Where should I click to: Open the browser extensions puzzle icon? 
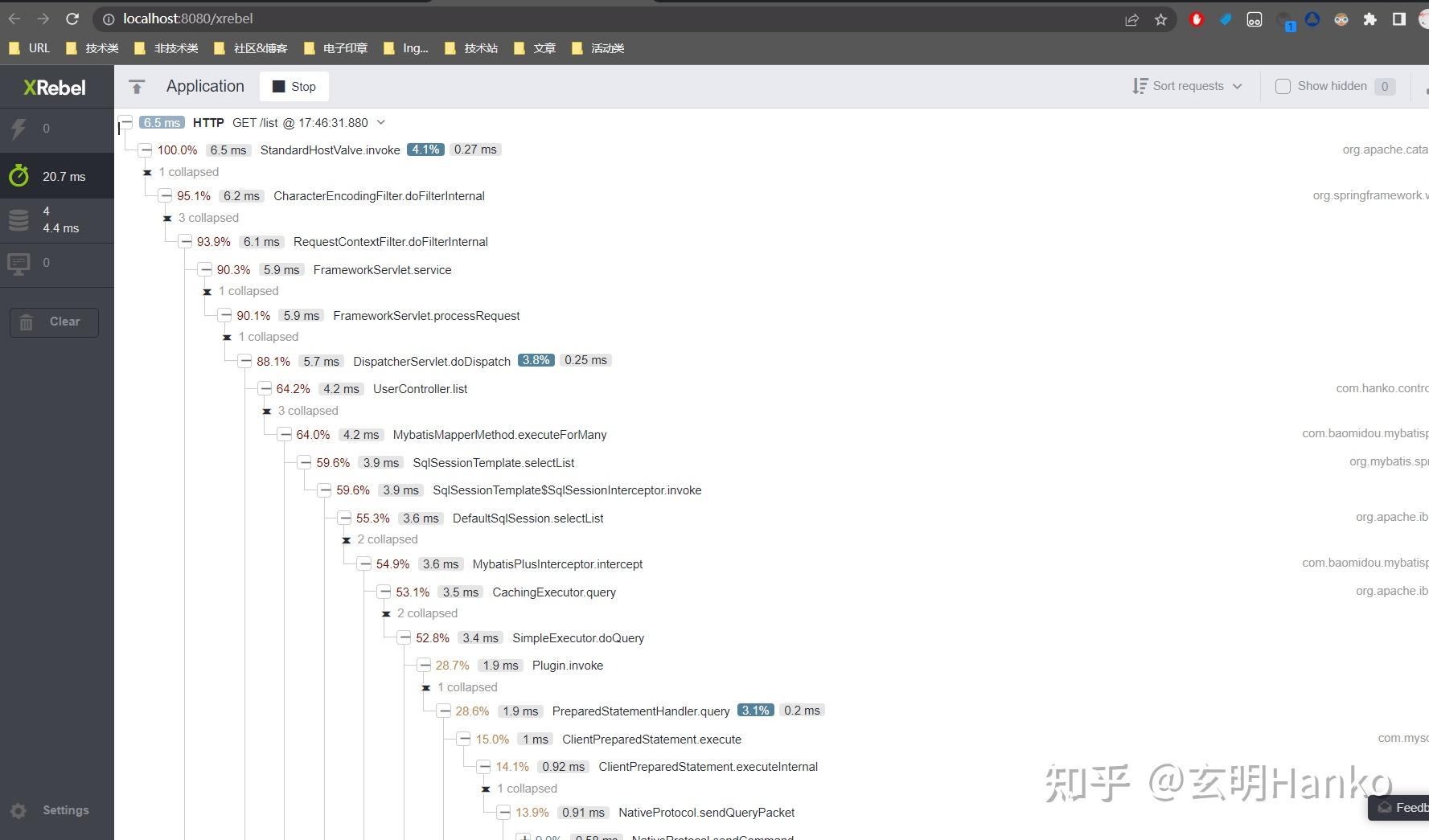[x=1369, y=19]
